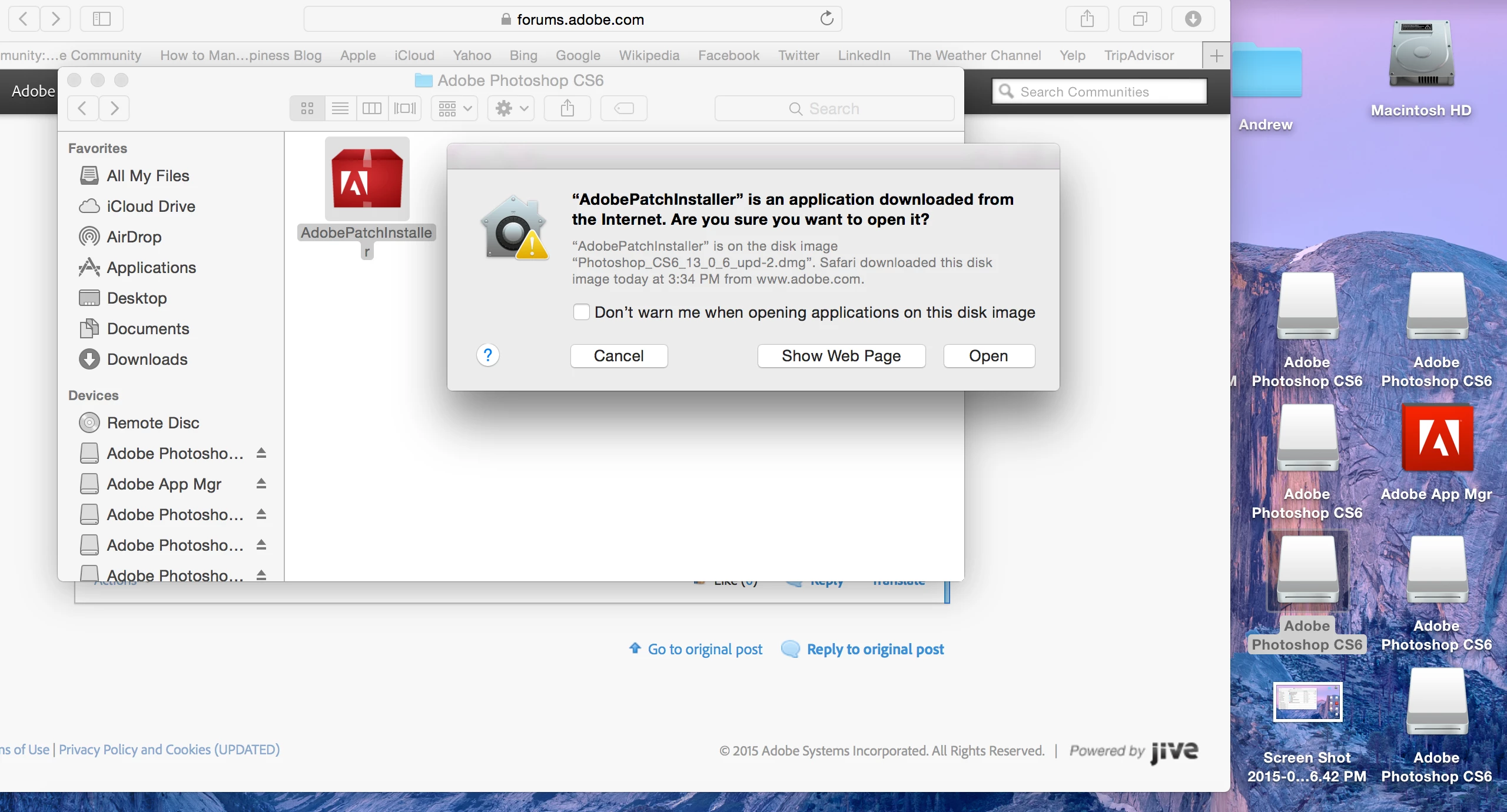
Task: Click the Finder share icon
Action: coord(567,108)
